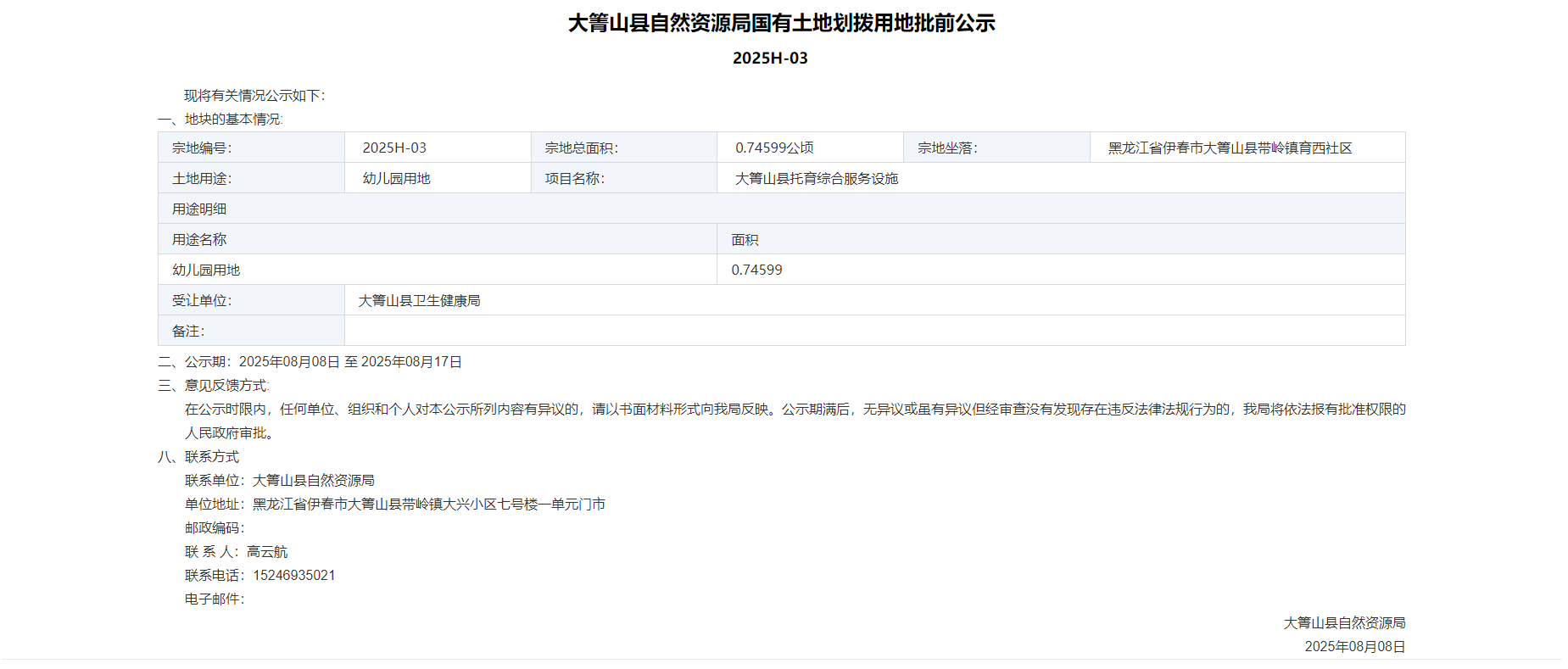Click 幼儿园用地 in the 用途名称 column
The image size is (1568, 669).
pos(206,270)
